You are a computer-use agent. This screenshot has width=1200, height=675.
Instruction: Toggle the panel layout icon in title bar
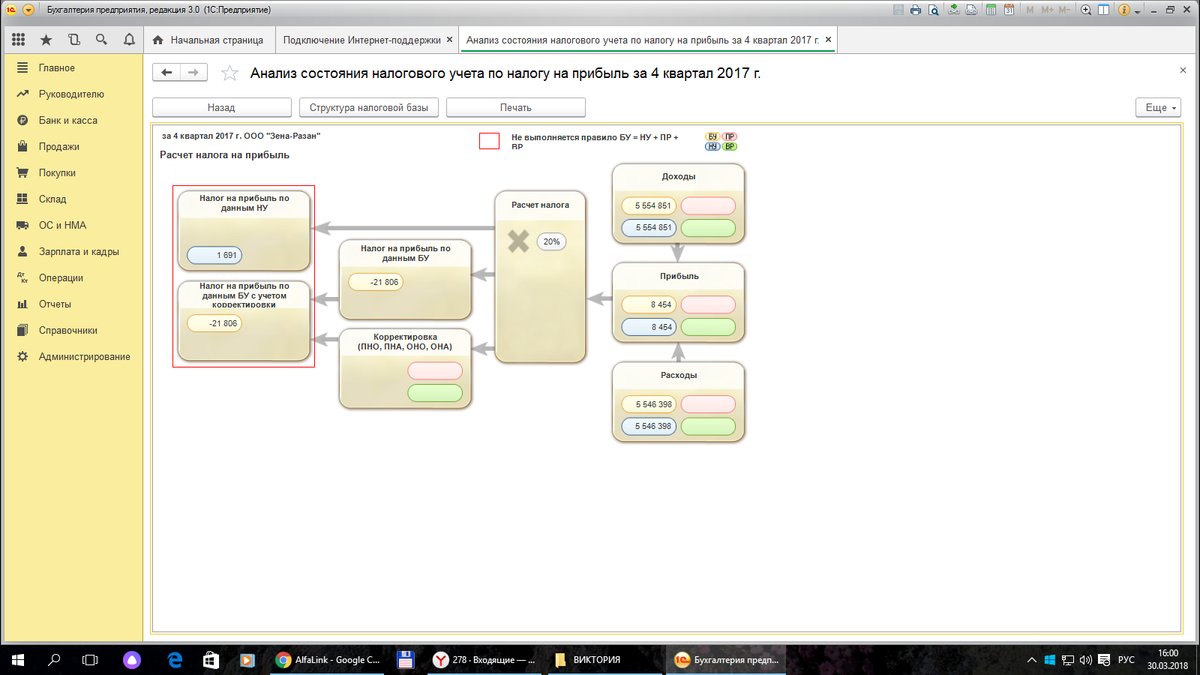click(1105, 9)
